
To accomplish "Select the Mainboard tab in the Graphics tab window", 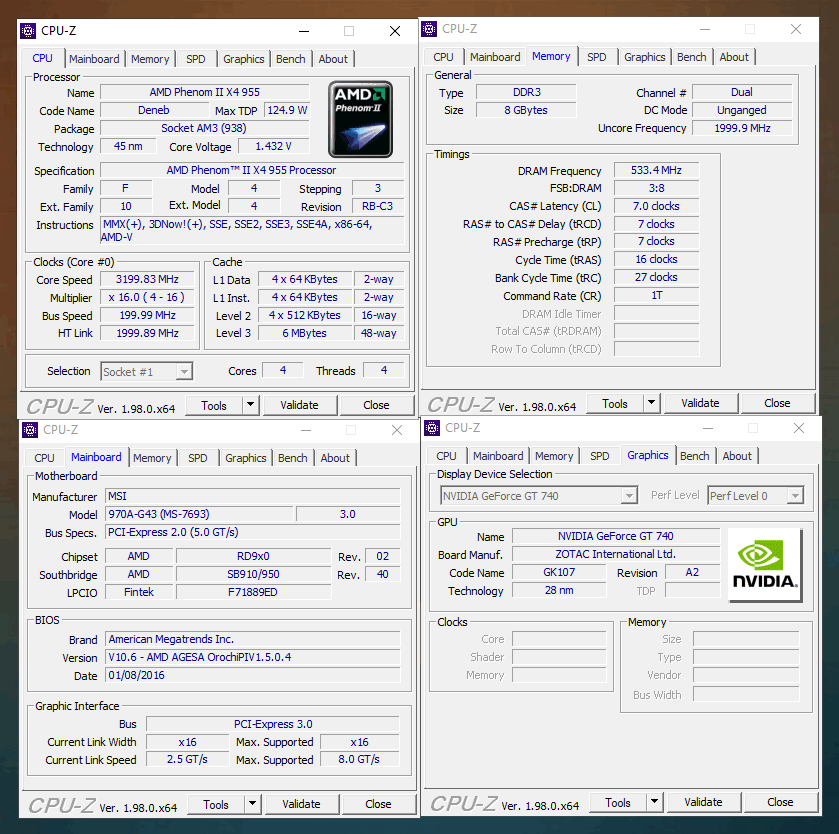I will pos(498,456).
